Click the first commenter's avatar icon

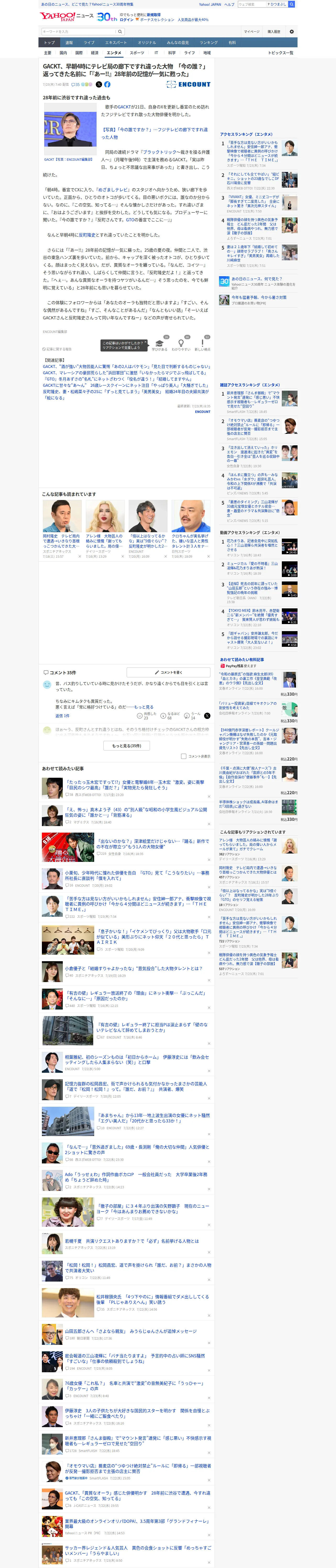pyautogui.click(x=47, y=685)
